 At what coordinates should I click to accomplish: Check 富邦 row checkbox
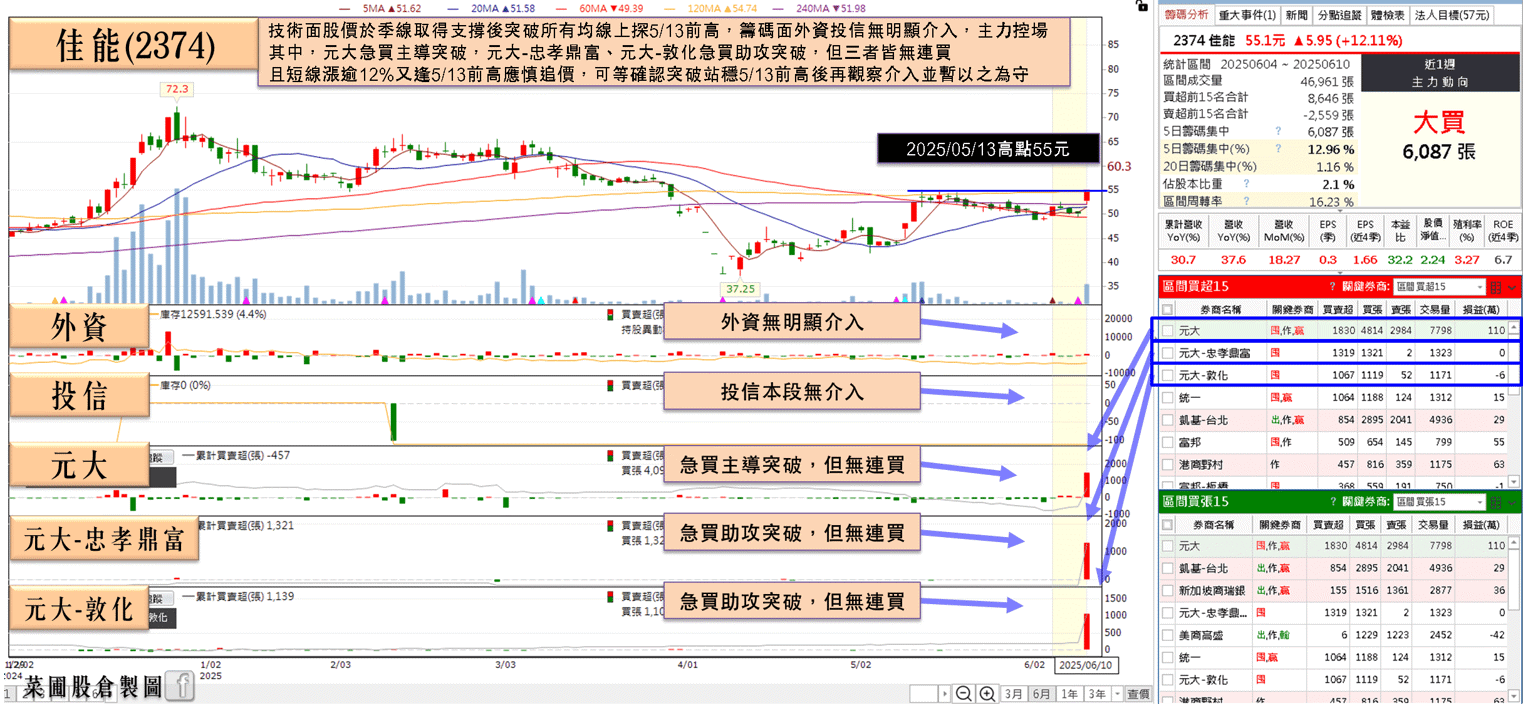coord(1168,442)
